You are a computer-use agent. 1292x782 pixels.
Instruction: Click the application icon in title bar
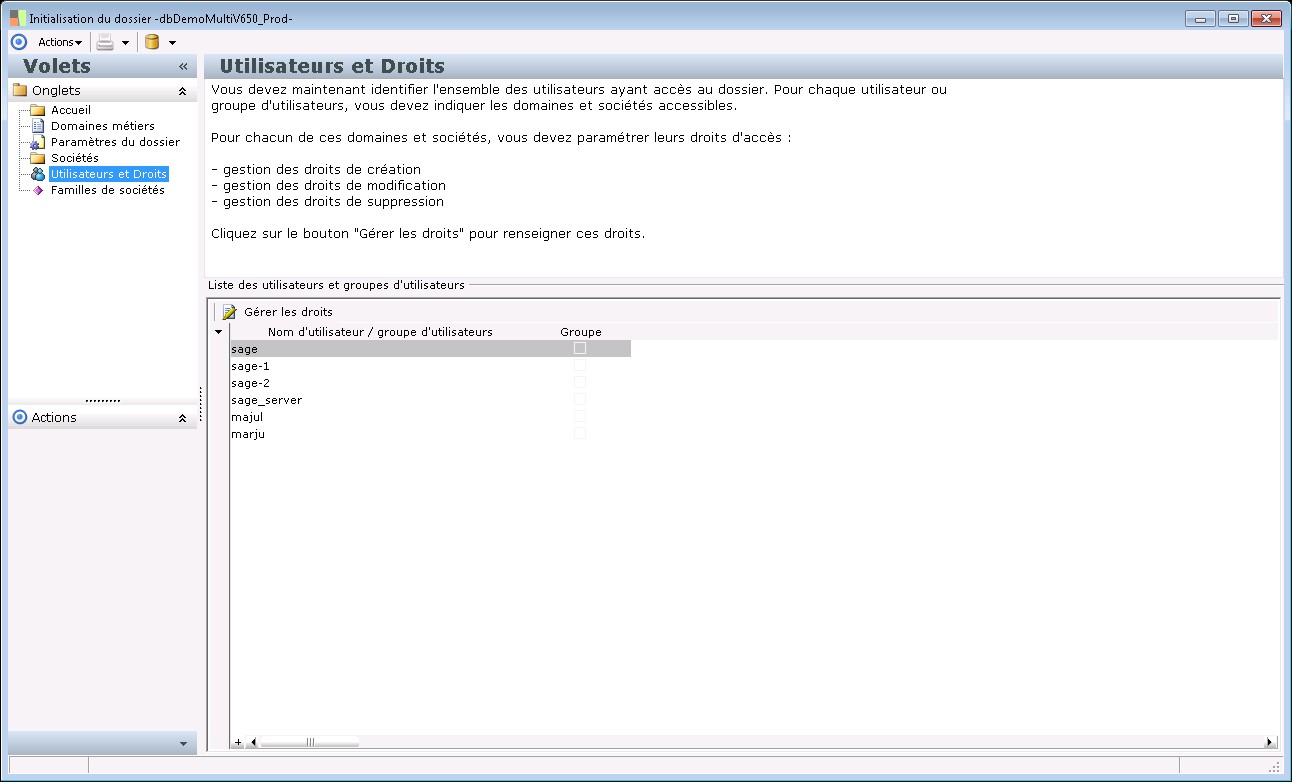tap(17, 18)
